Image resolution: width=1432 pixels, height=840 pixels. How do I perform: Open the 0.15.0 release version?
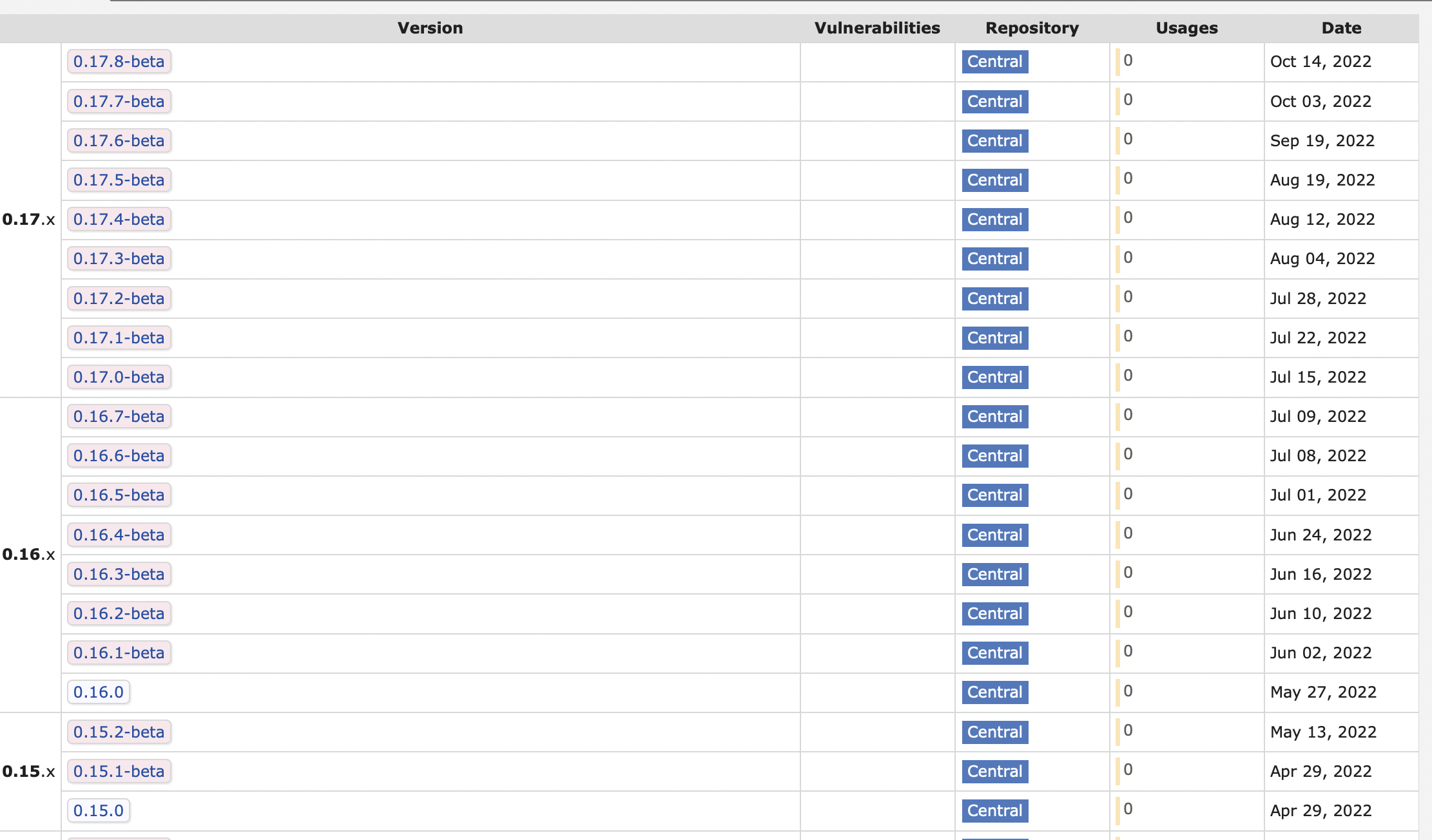(x=98, y=810)
